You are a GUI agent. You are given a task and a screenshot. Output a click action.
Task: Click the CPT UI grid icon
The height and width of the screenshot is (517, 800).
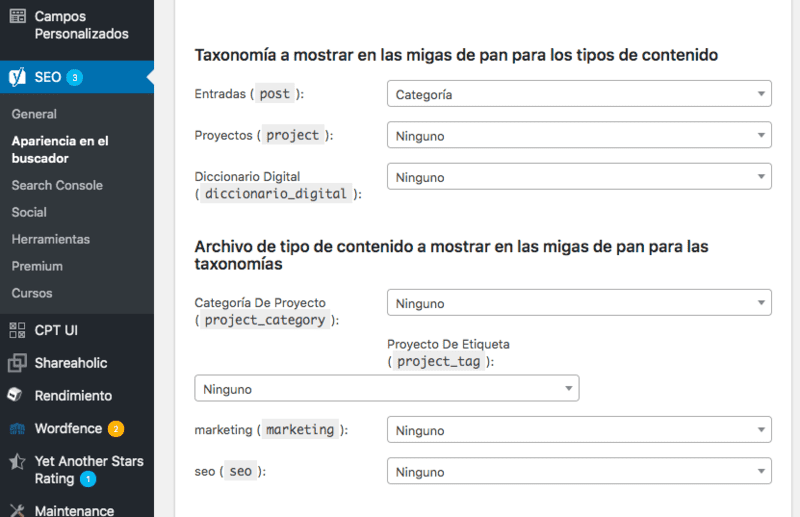[17, 330]
